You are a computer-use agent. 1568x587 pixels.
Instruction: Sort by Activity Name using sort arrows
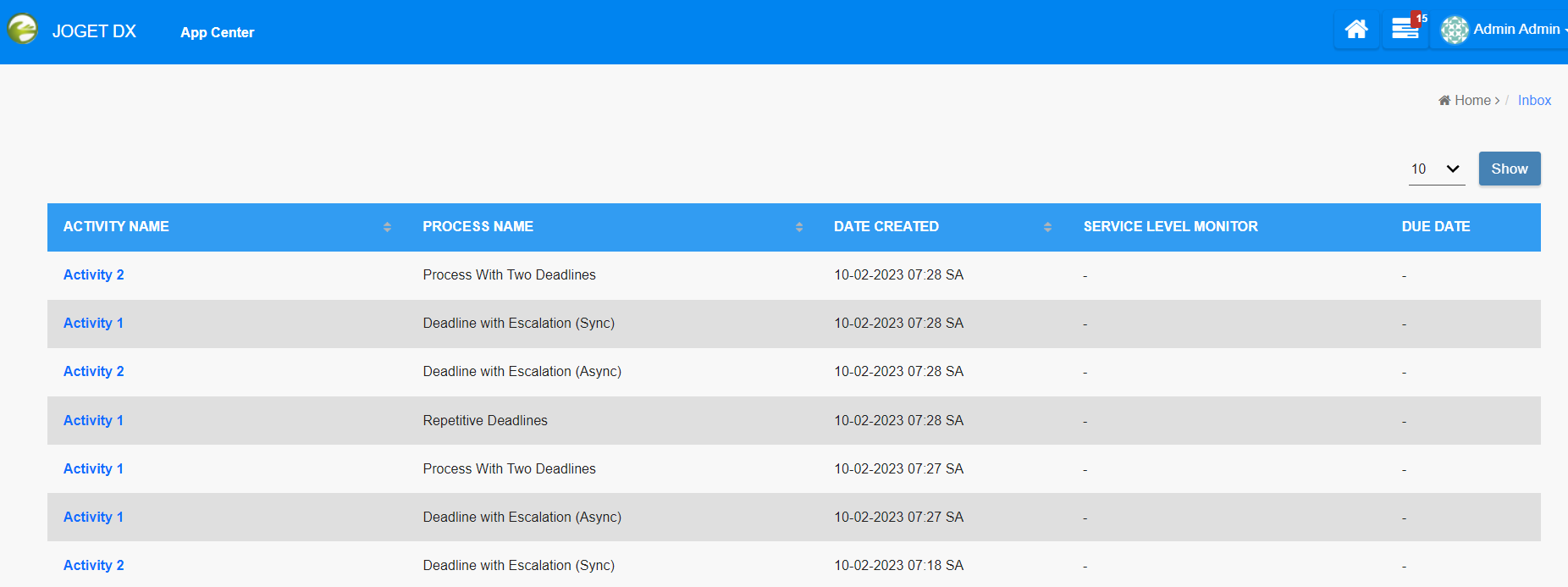tap(387, 227)
